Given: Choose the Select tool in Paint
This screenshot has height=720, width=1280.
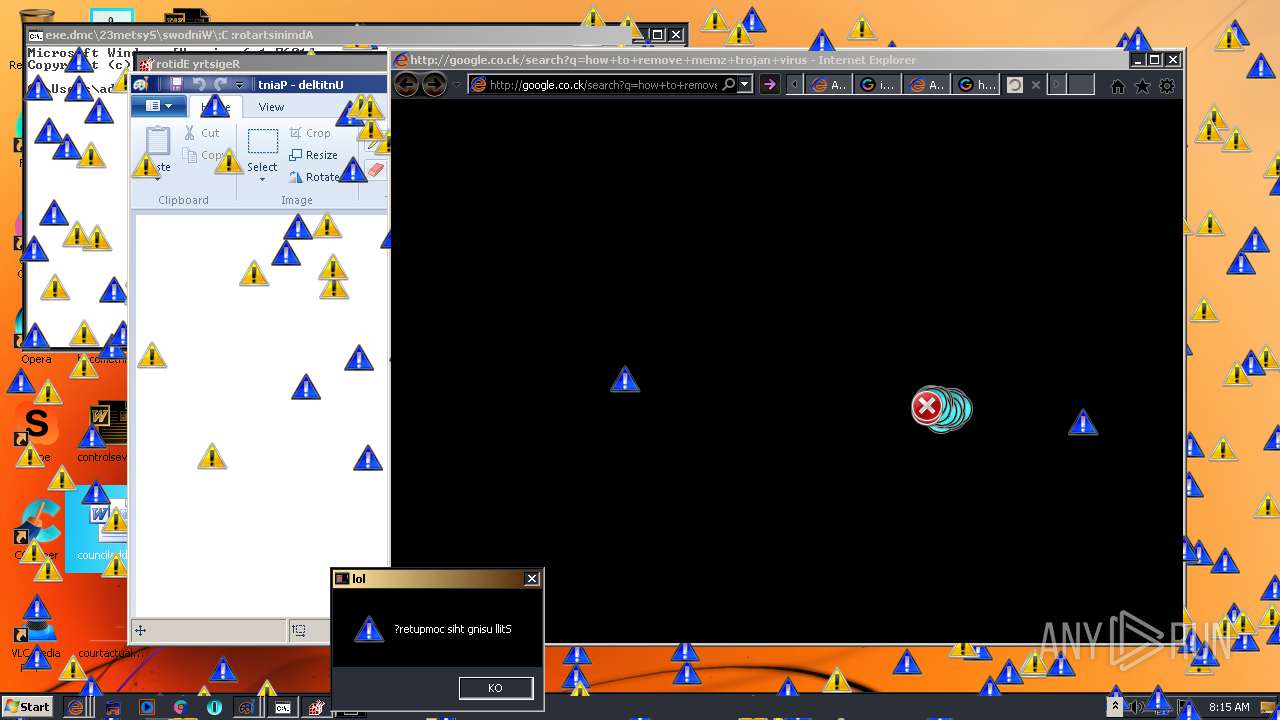Looking at the screenshot, I should tap(262, 149).
